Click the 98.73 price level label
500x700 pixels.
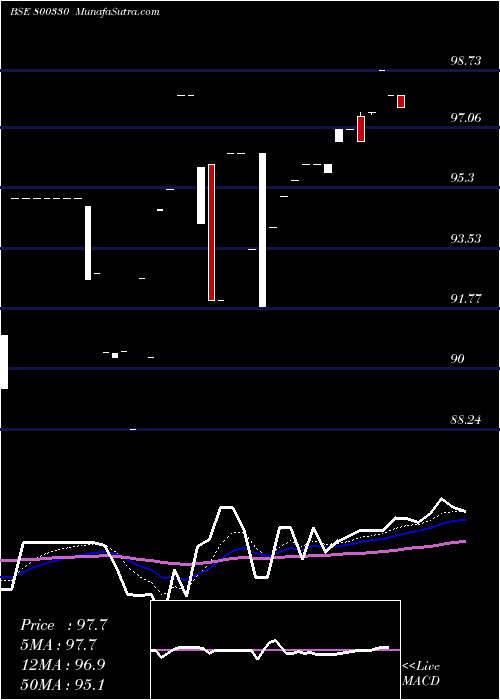tap(466, 61)
